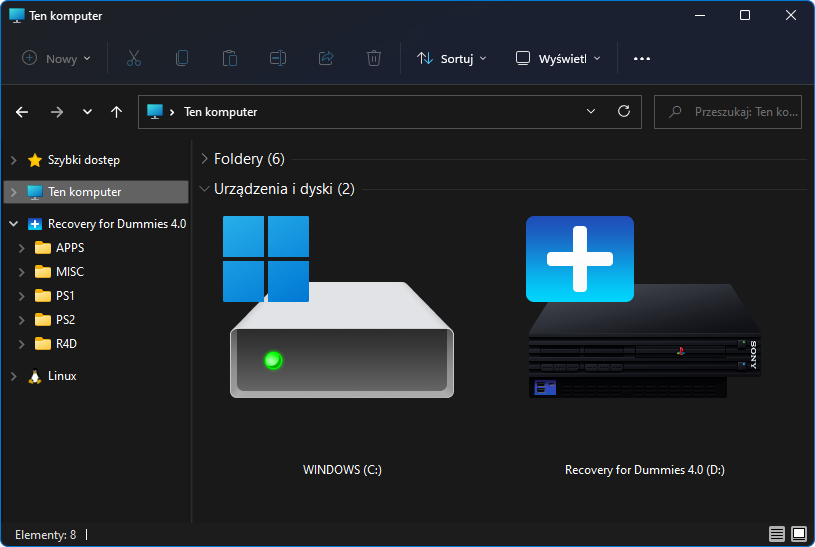This screenshot has height=547, width=815.
Task: Click the Elementy: 8 status text
Action: (x=45, y=535)
